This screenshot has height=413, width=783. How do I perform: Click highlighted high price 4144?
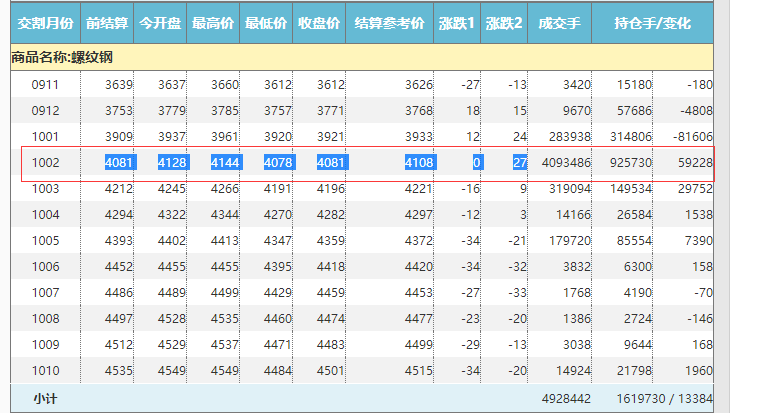[225, 163]
